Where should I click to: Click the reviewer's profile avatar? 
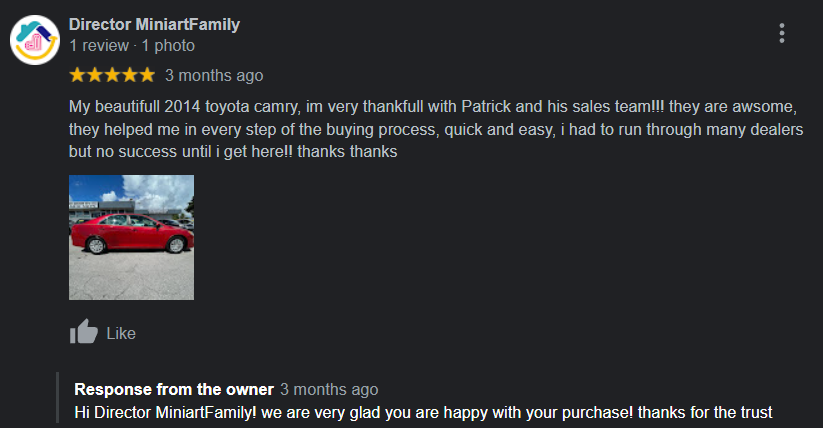(35, 39)
